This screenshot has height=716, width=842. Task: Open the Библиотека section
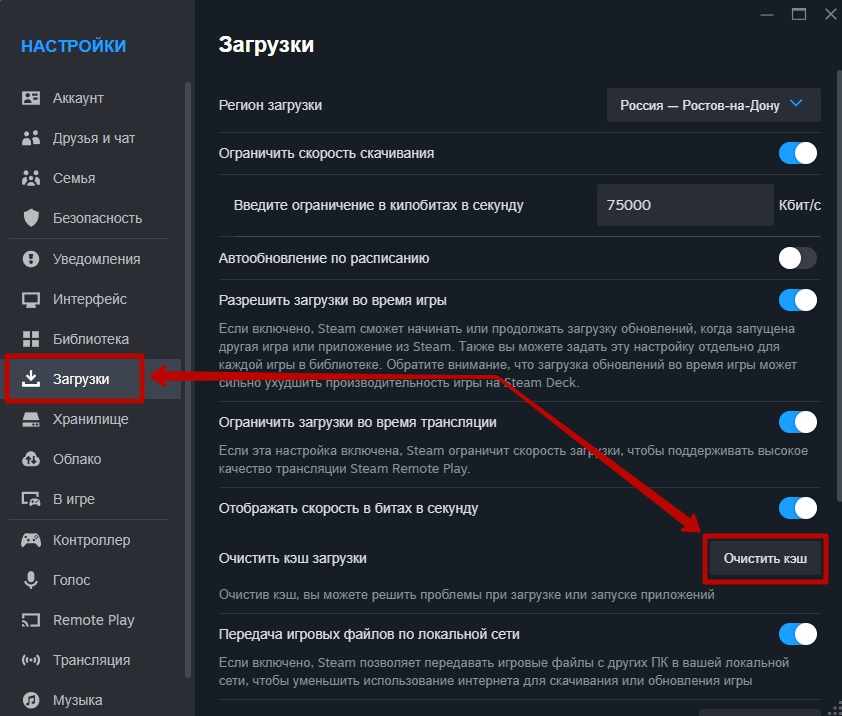[x=91, y=339]
